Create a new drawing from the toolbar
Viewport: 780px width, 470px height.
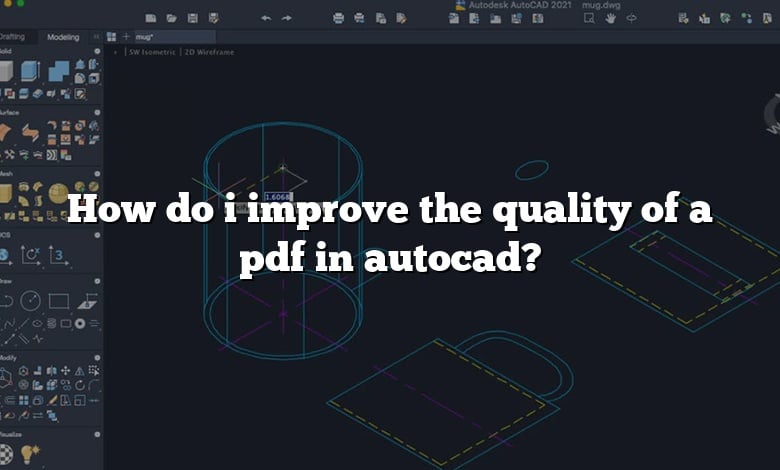pyautogui.click(x=151, y=18)
